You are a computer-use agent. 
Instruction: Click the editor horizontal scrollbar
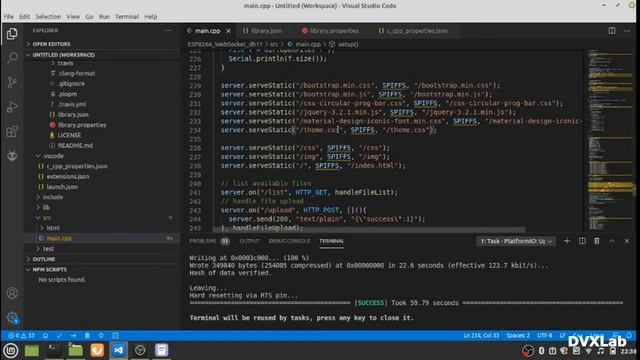369,230
